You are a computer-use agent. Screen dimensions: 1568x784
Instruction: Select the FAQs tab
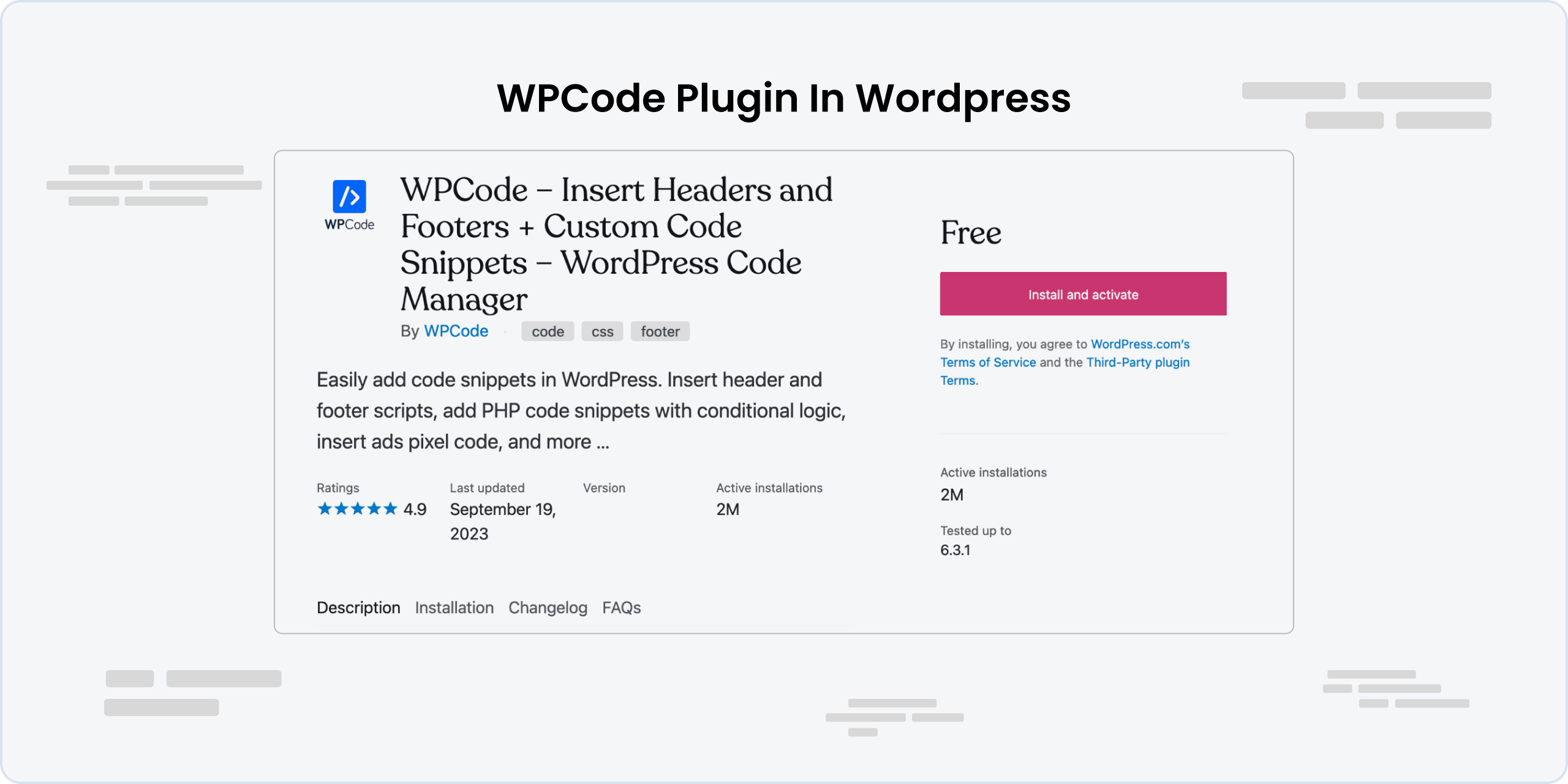click(x=621, y=607)
